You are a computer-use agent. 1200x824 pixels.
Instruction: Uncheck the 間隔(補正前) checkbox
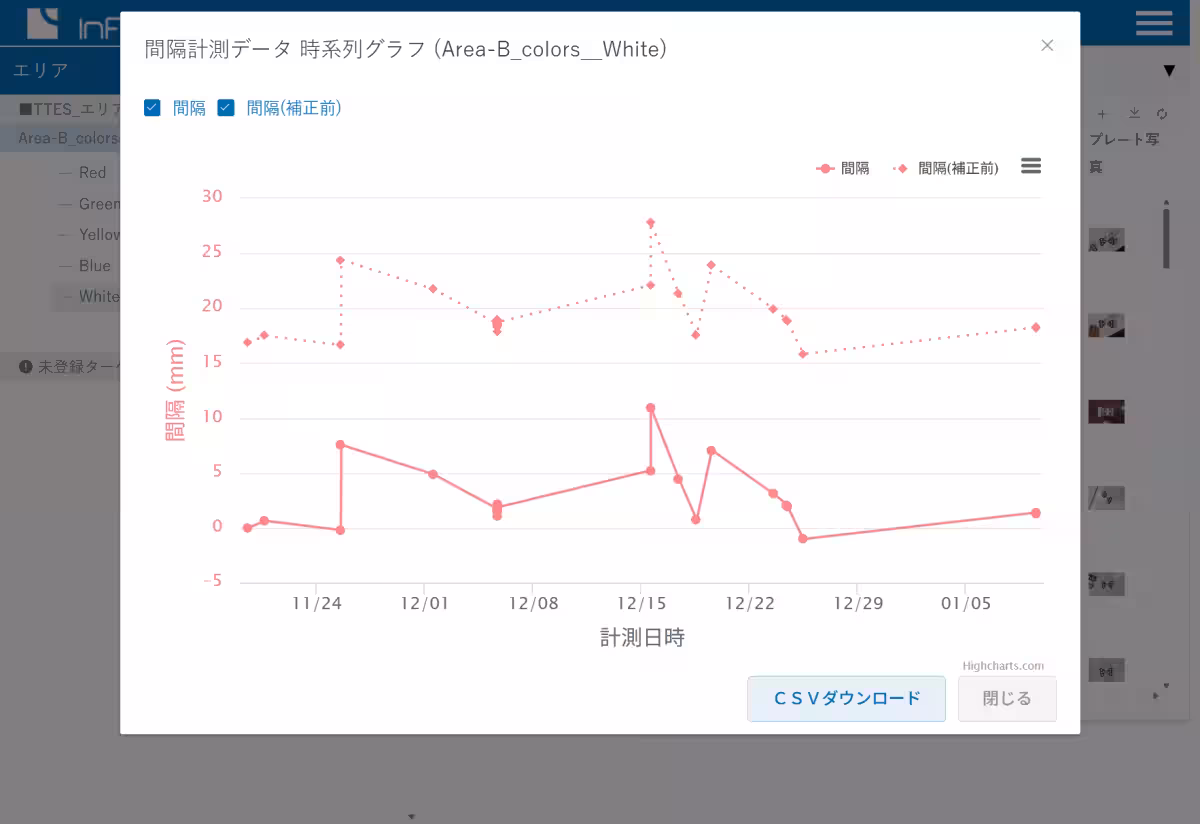click(x=226, y=108)
